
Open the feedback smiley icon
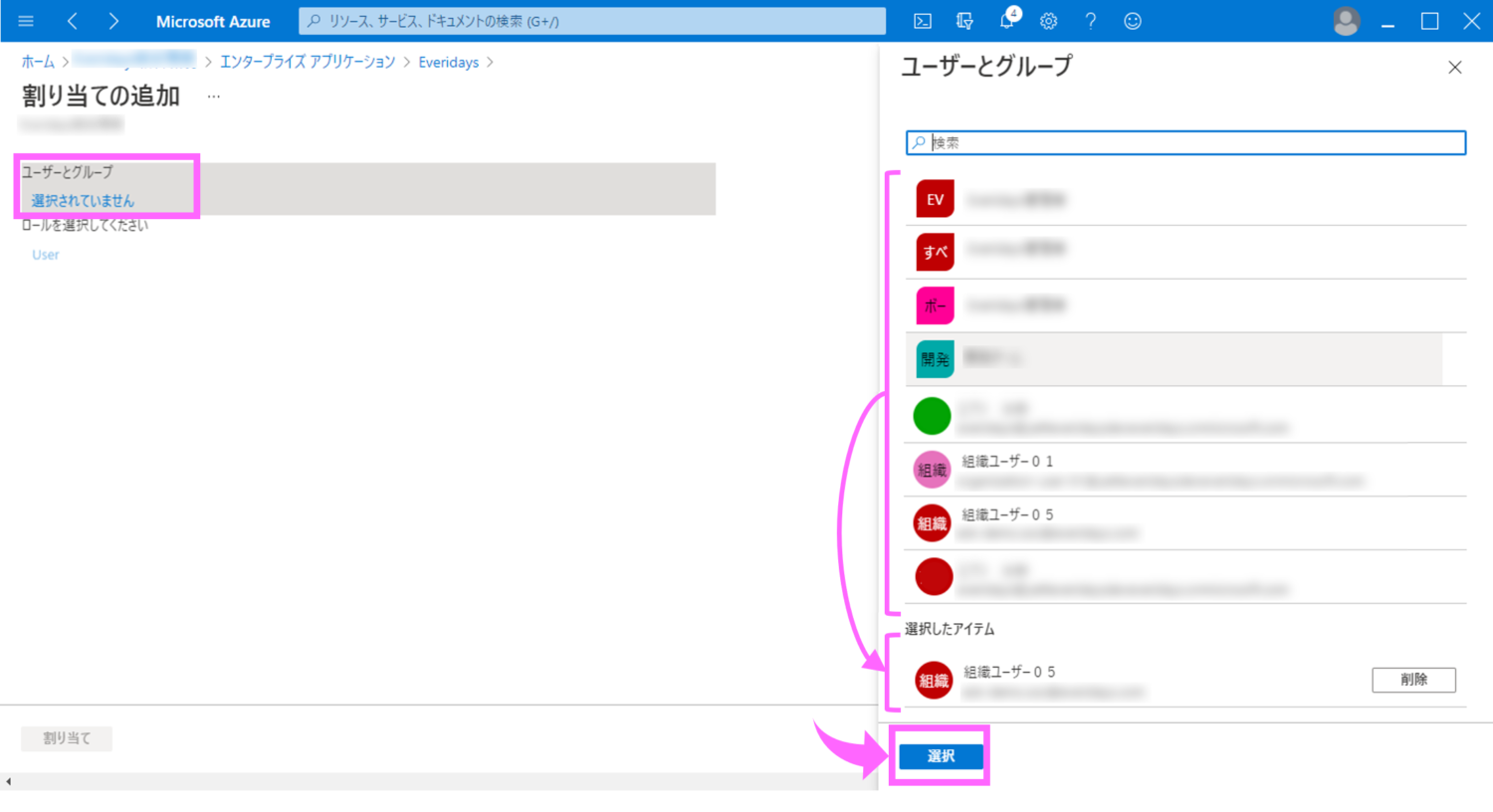click(1133, 21)
